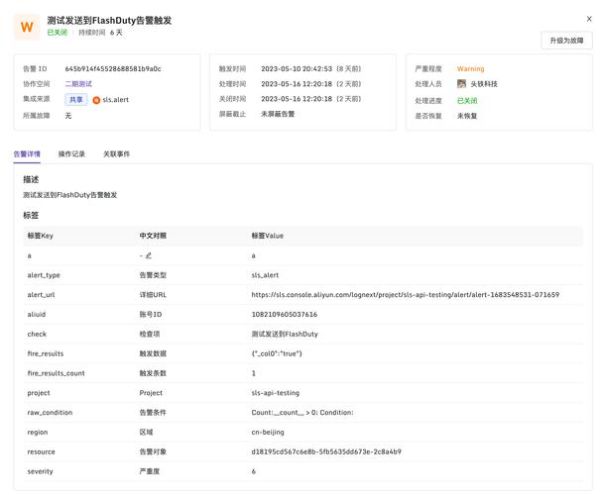600x495 pixels.
Task: Click the Warning severity label
Action: point(470,69)
